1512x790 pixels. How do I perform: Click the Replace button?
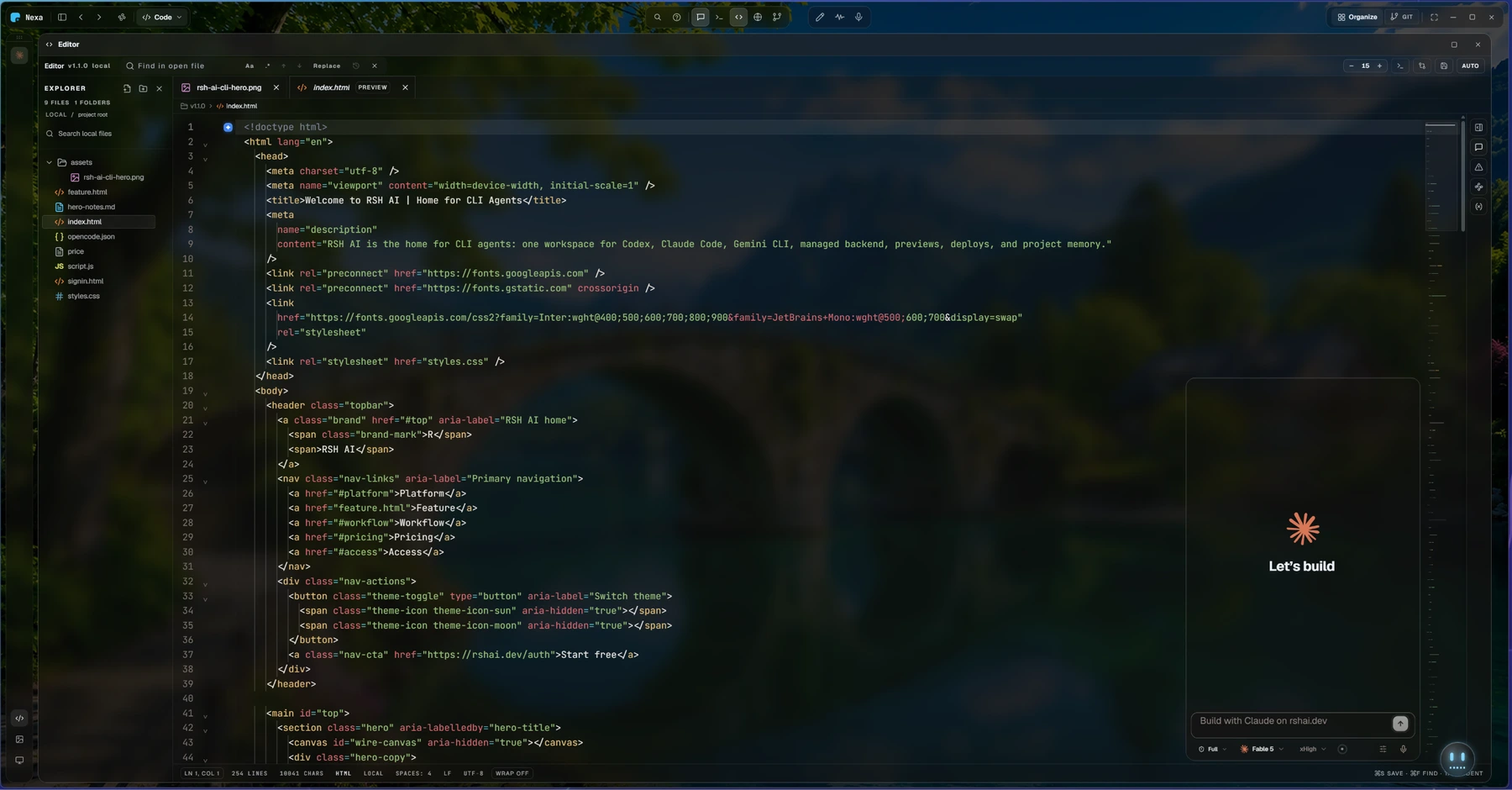[327, 66]
